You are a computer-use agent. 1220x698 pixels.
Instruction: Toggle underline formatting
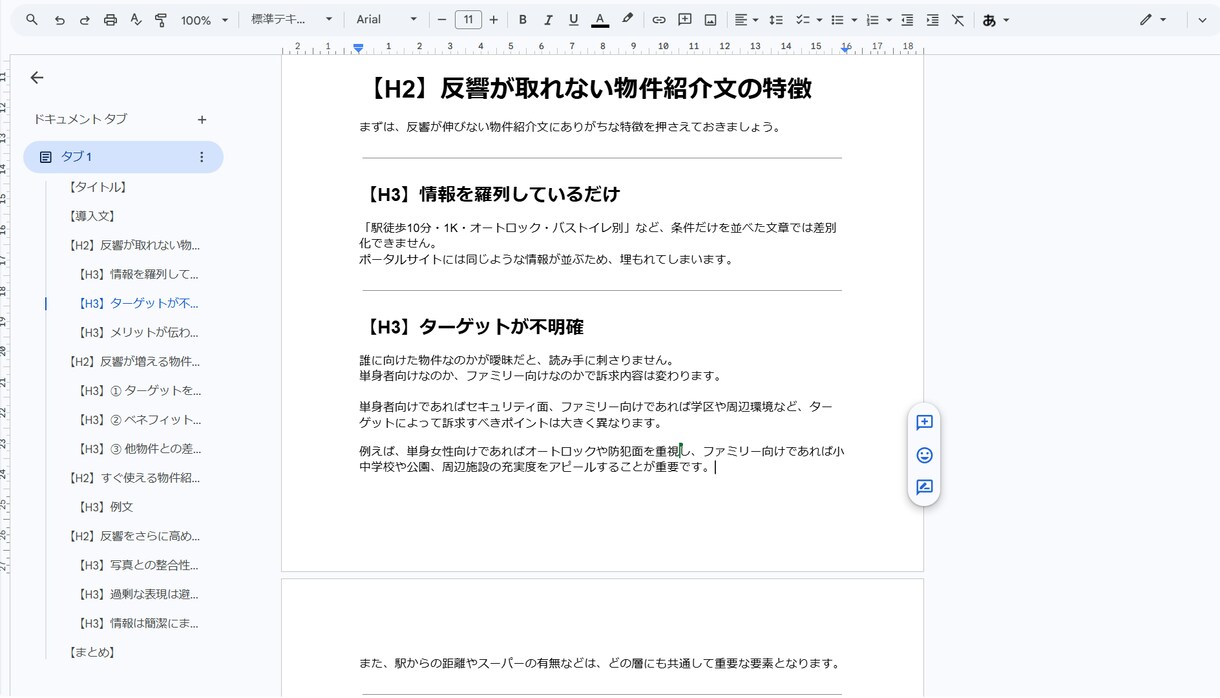(x=573, y=20)
